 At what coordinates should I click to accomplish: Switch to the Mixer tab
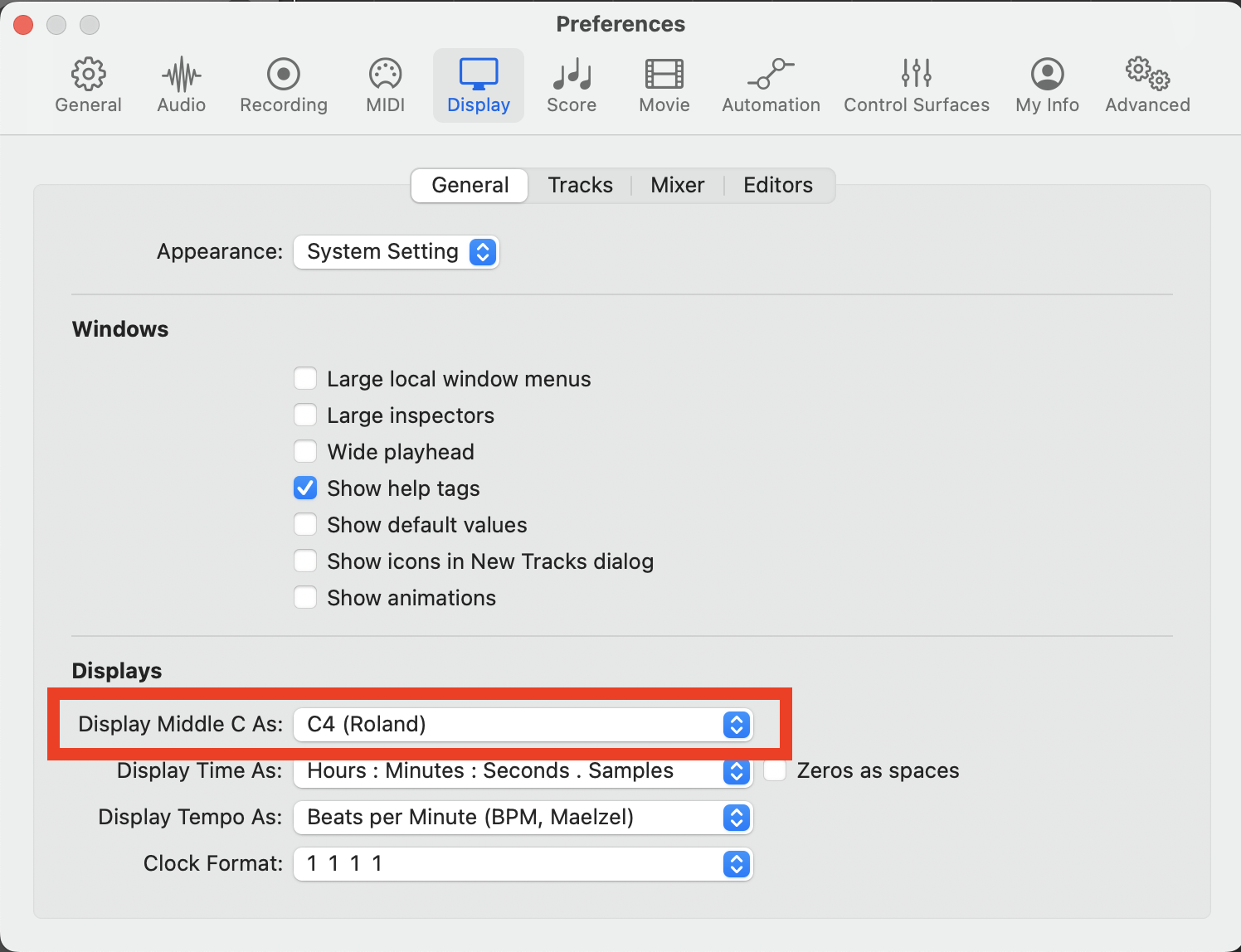(x=677, y=186)
